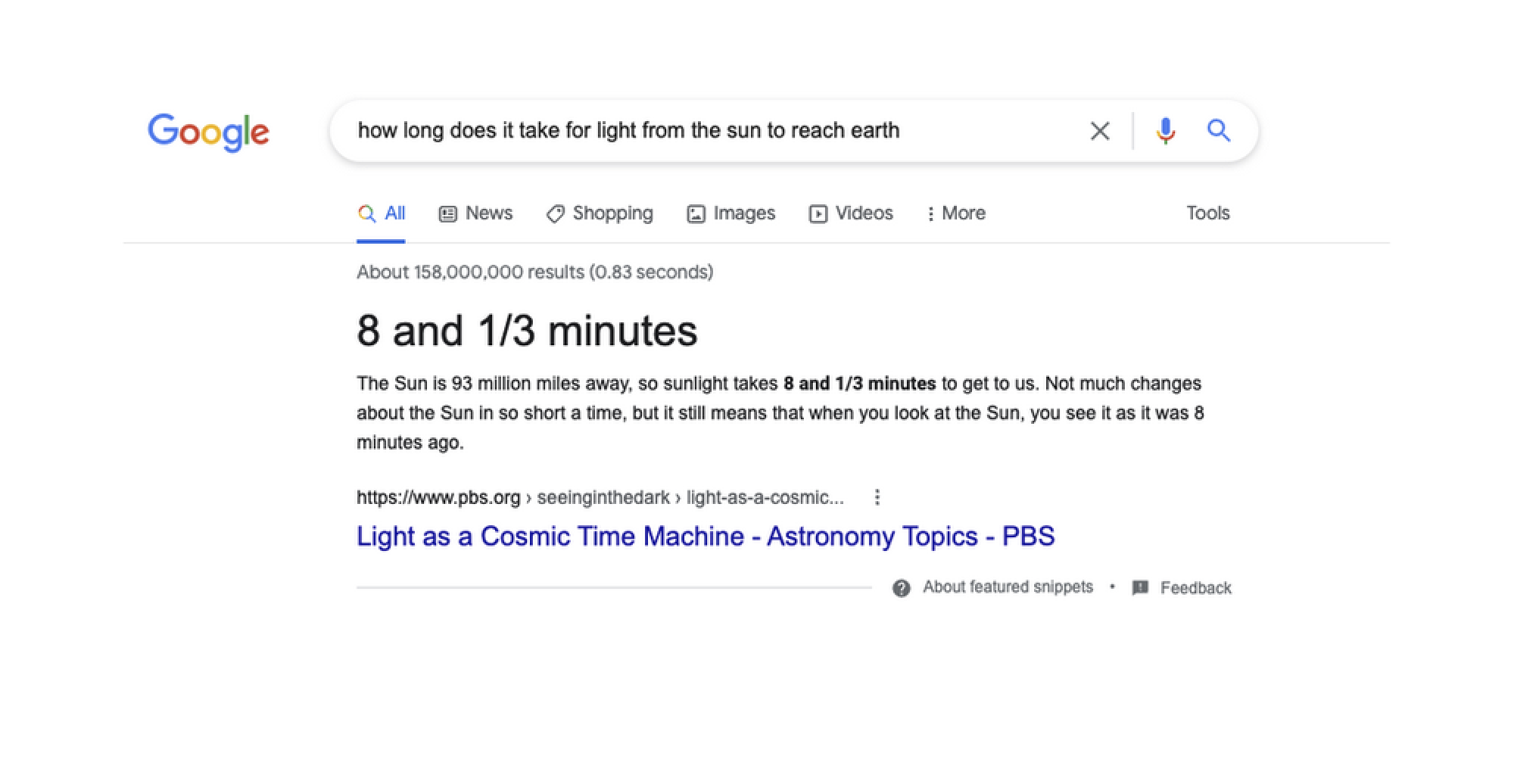This screenshot has width=1514, height=784.
Task: Click inside the search query field
Action: point(681,130)
